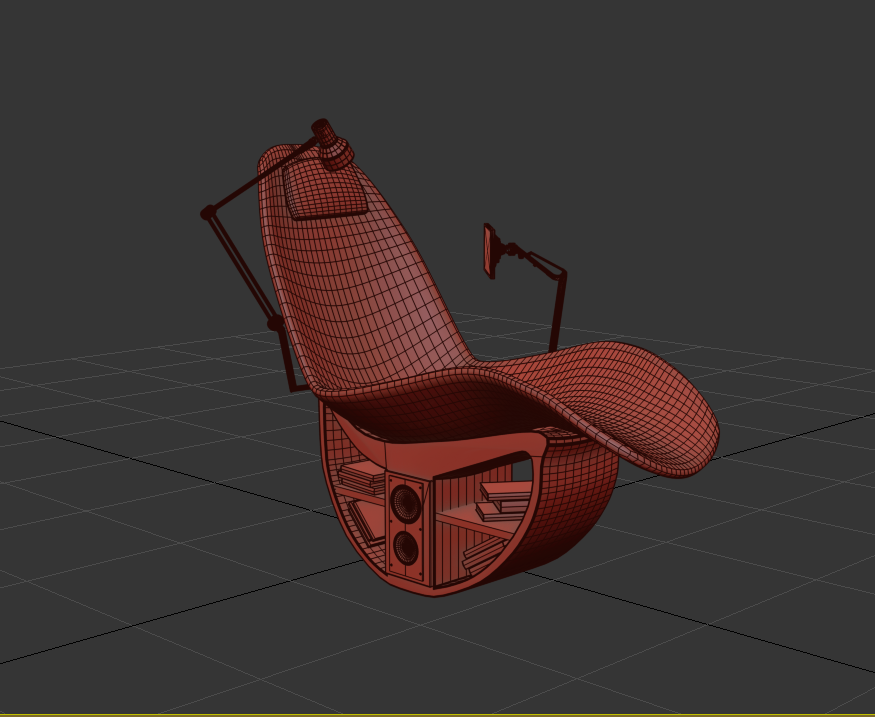Select the lamp arm elbow joint

pyautogui.click(x=208, y=212)
